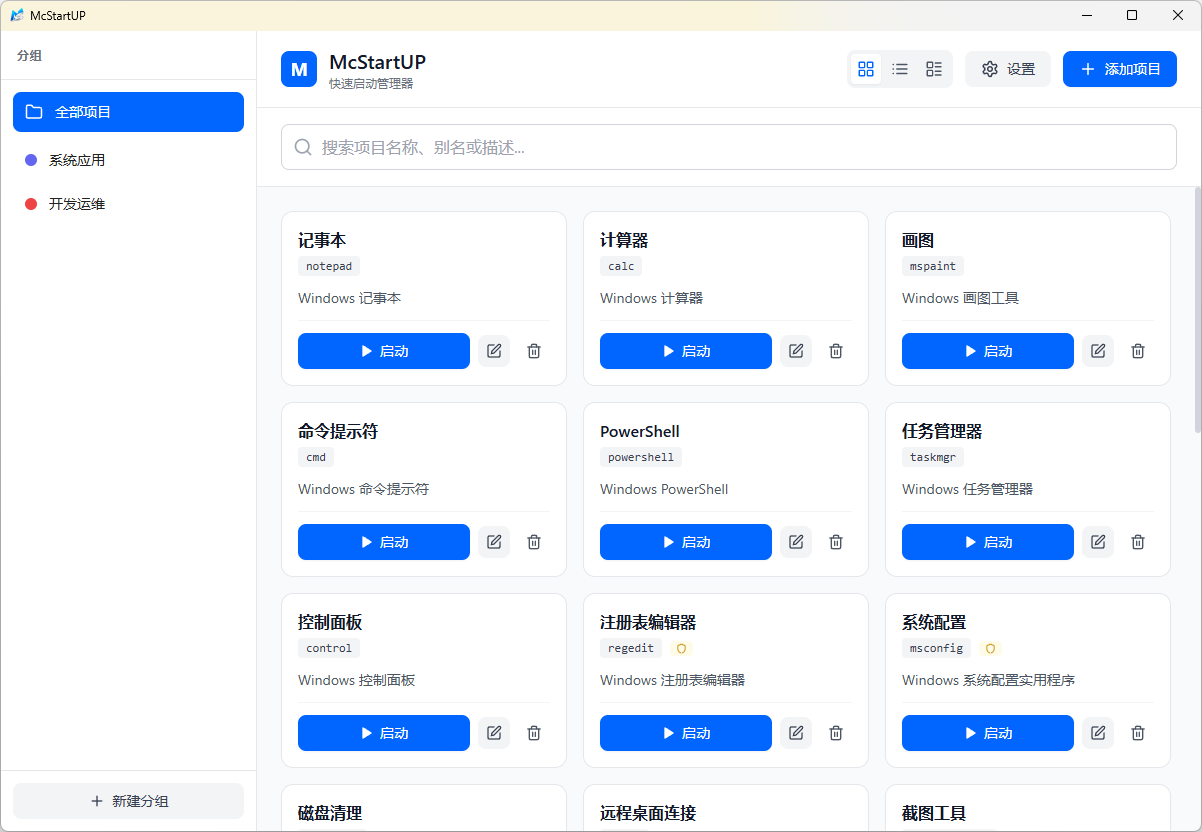Viewport: 1202px width, 832px height.
Task: Edit the 控制面板 item
Action: (x=494, y=733)
